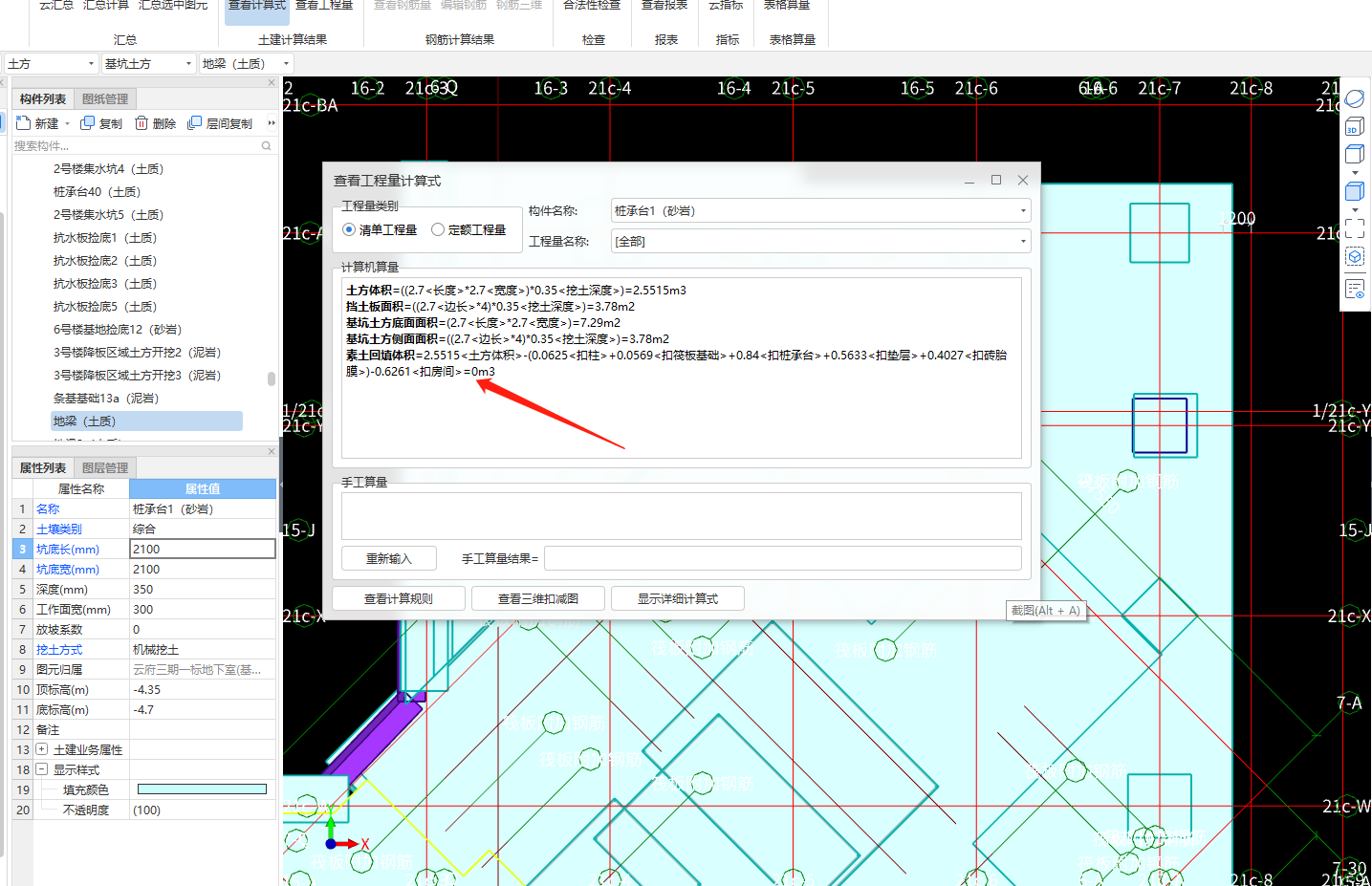The height and width of the screenshot is (886, 1372).
Task: Click the 手工算量 input box
Action: pyautogui.click(x=682, y=516)
